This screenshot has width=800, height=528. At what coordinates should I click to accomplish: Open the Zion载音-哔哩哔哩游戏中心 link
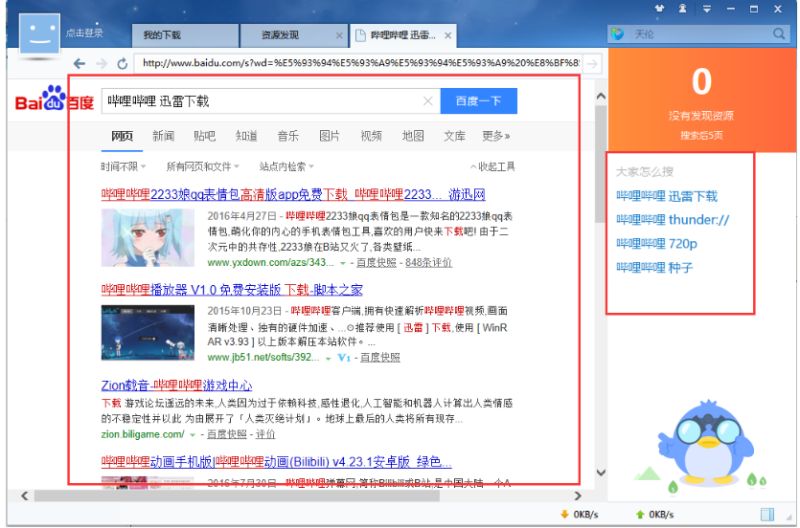tap(177, 385)
